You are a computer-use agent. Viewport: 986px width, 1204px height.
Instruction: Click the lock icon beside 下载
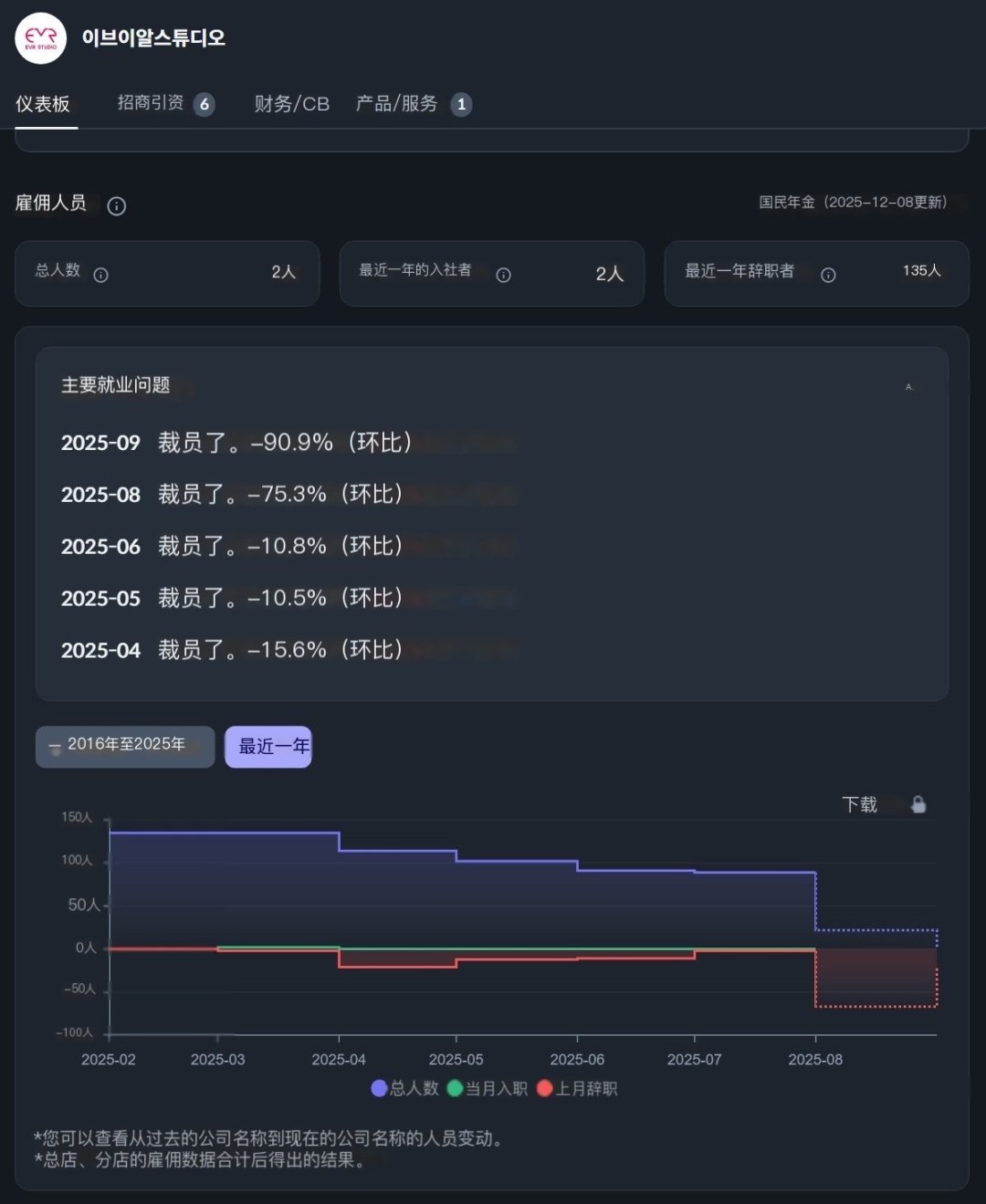pos(918,804)
